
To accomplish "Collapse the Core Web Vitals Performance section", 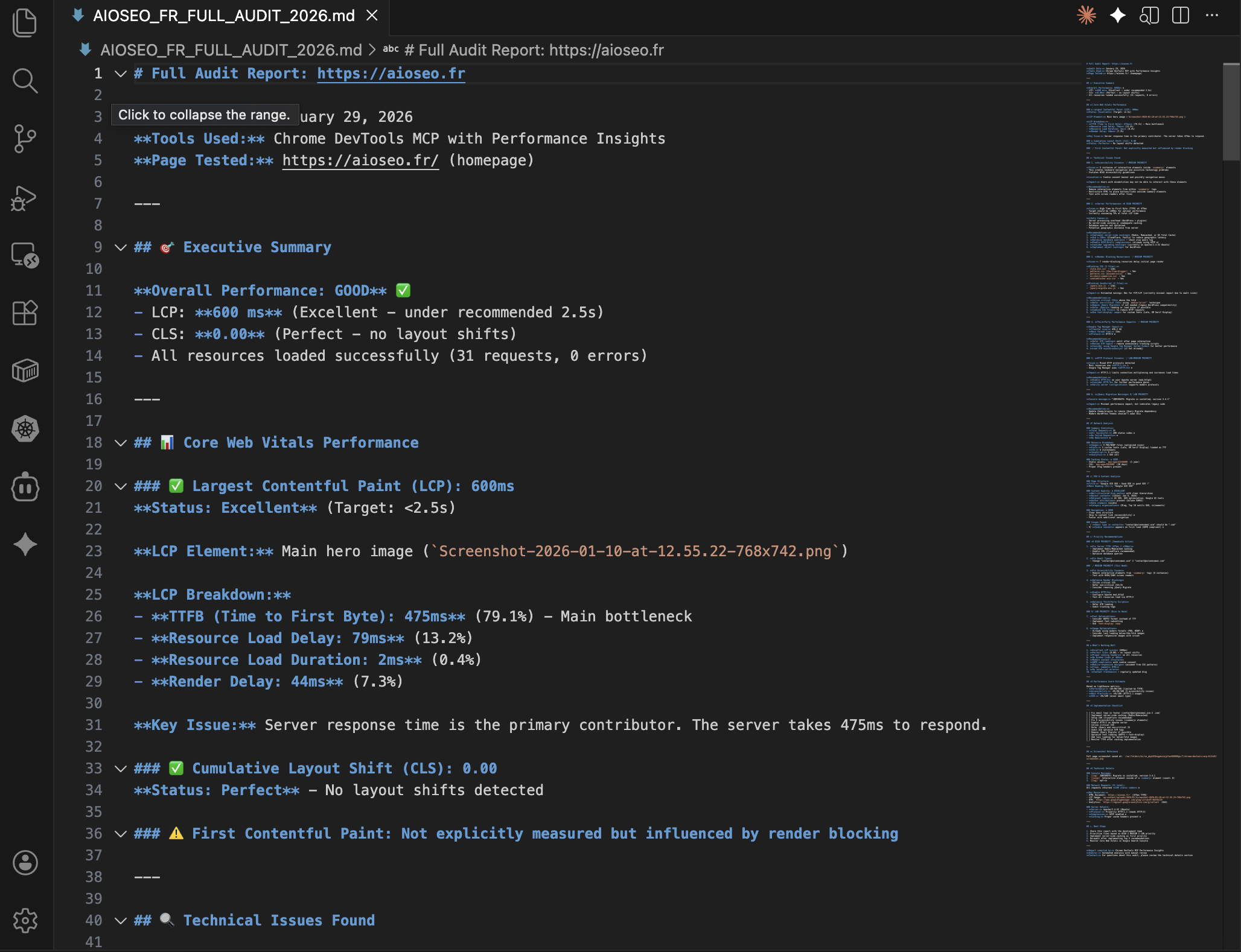I will click(121, 443).
